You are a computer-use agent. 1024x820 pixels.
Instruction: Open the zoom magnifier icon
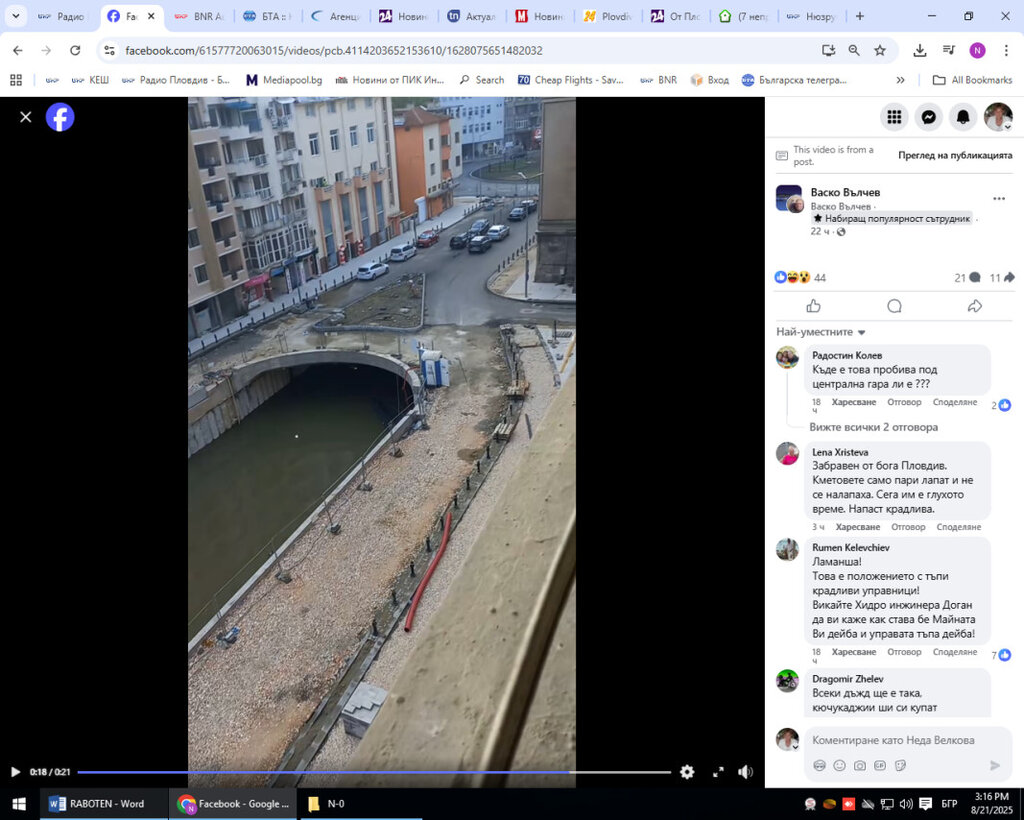[854, 50]
